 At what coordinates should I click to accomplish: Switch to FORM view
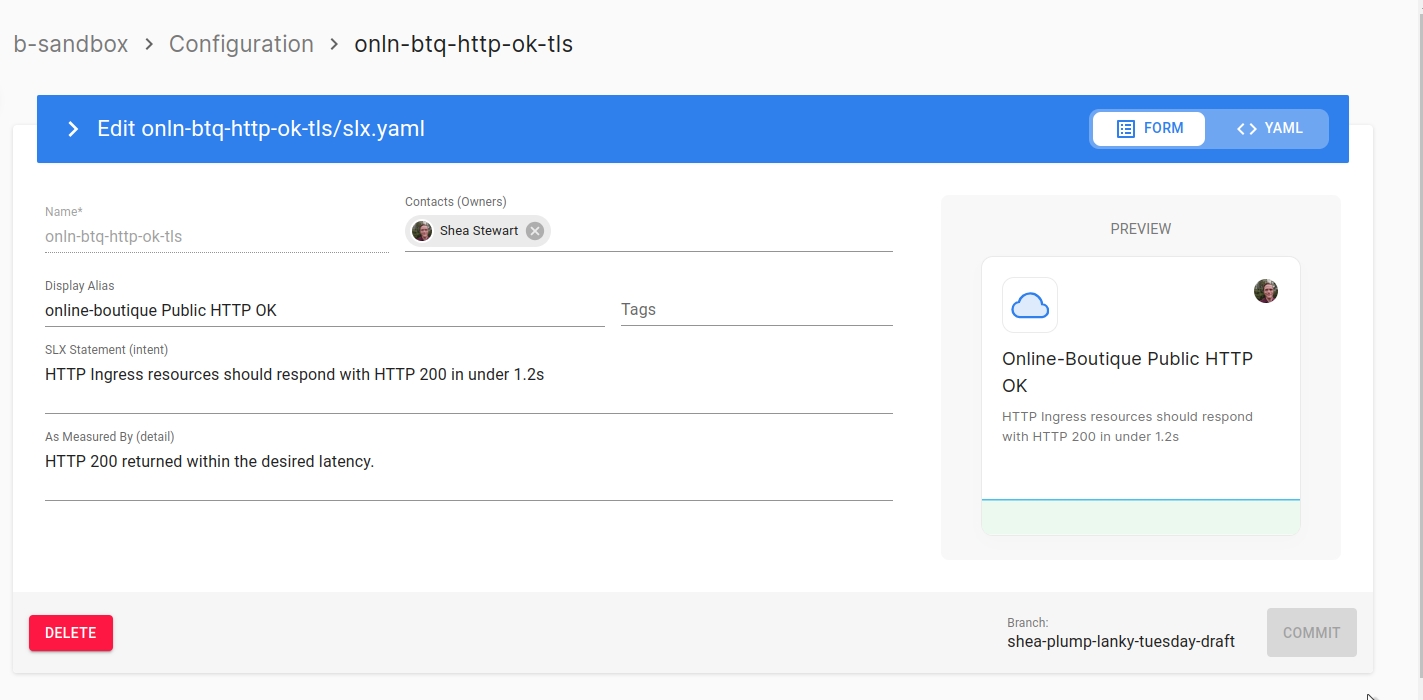coord(1149,129)
